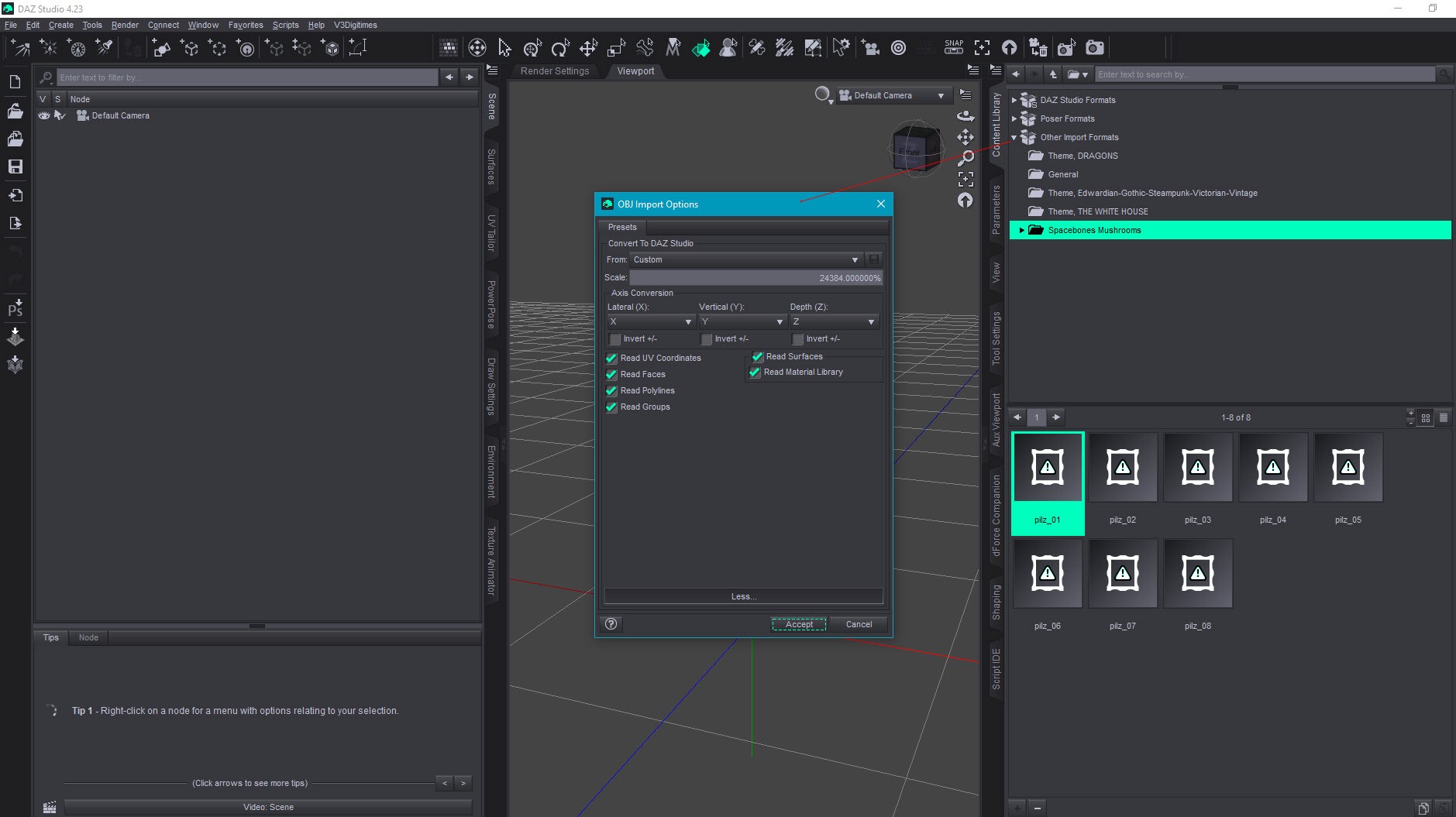Select the Scale tool
Image resolution: width=1456 pixels, height=817 pixels.
tap(616, 48)
